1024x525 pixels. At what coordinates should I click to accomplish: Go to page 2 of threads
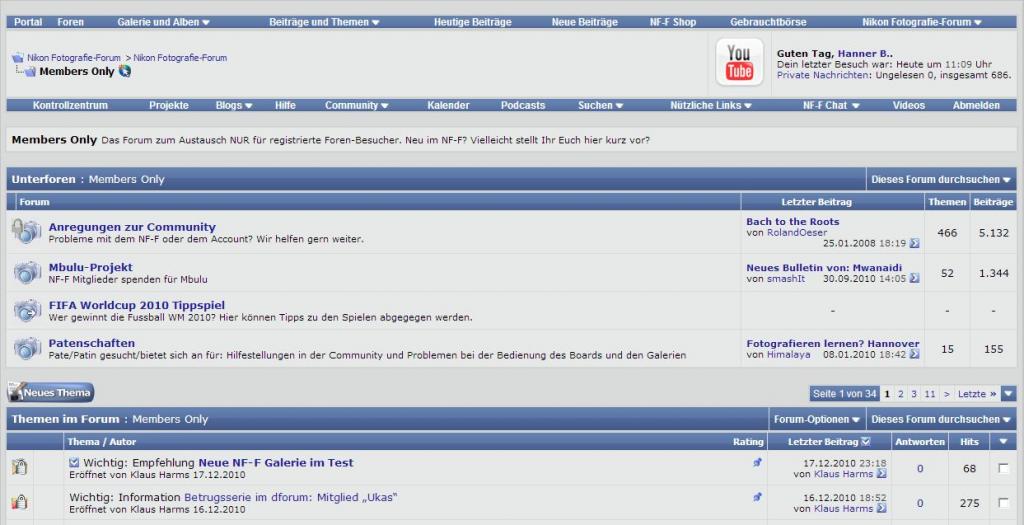click(x=901, y=394)
